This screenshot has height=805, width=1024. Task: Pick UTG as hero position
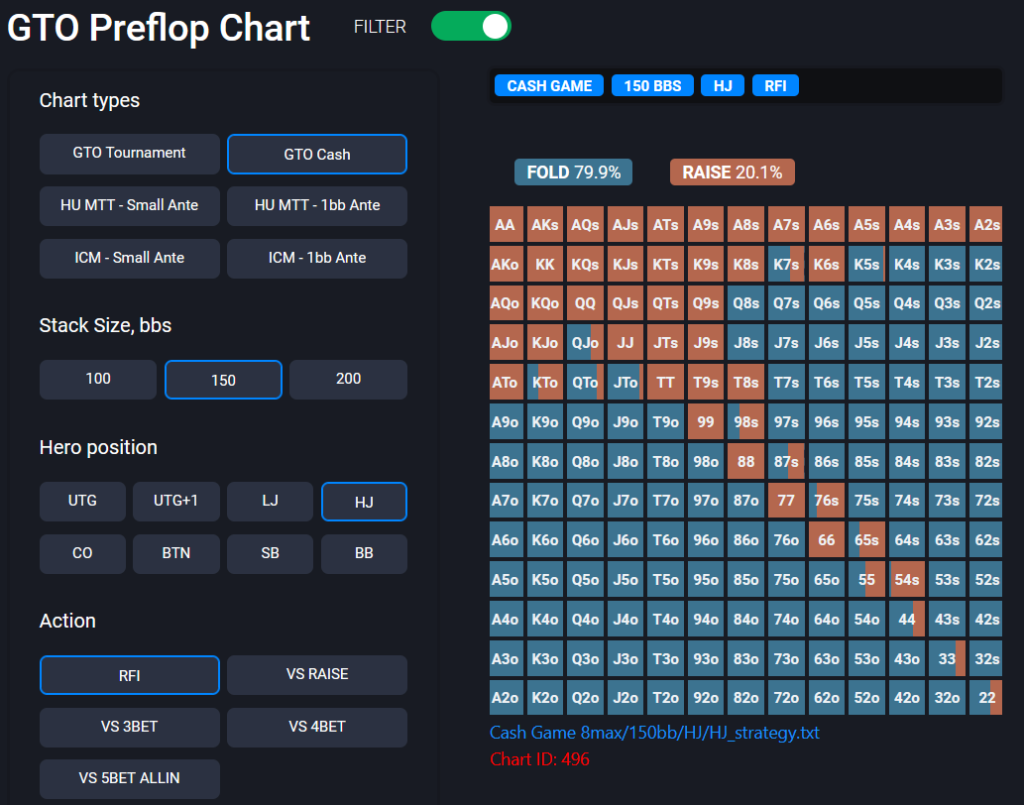[82, 501]
